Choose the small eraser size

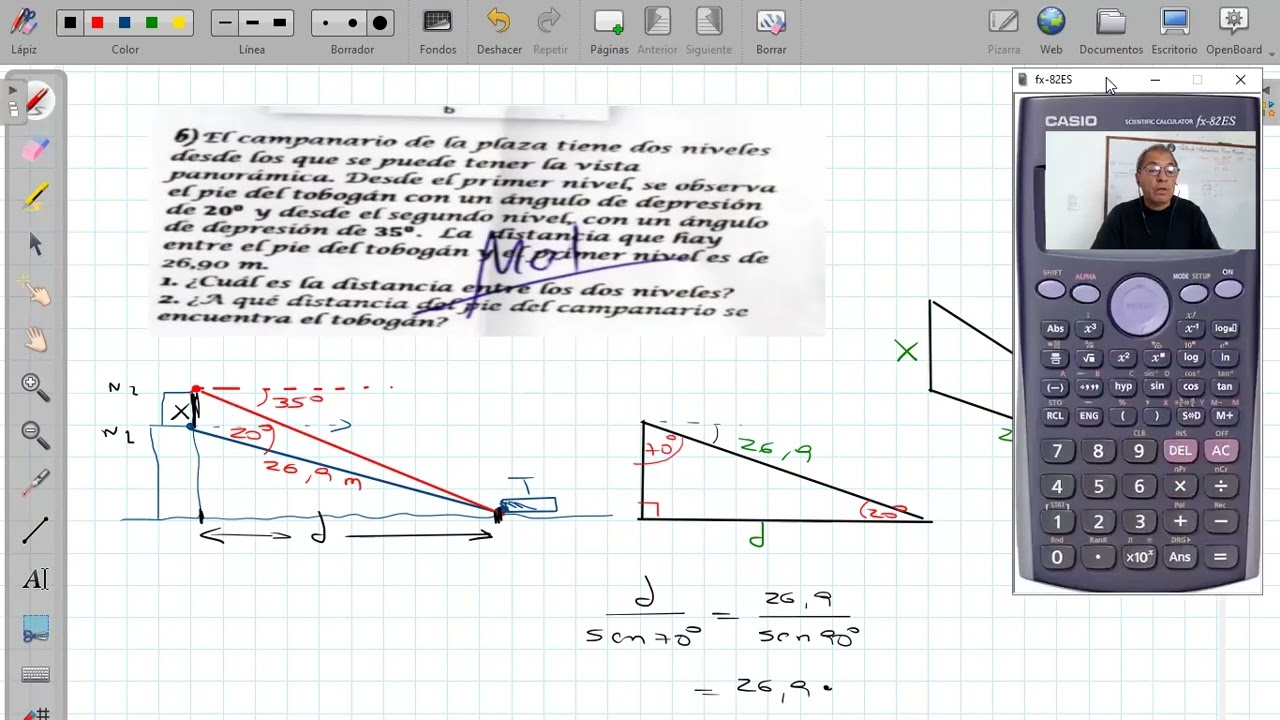(x=326, y=23)
